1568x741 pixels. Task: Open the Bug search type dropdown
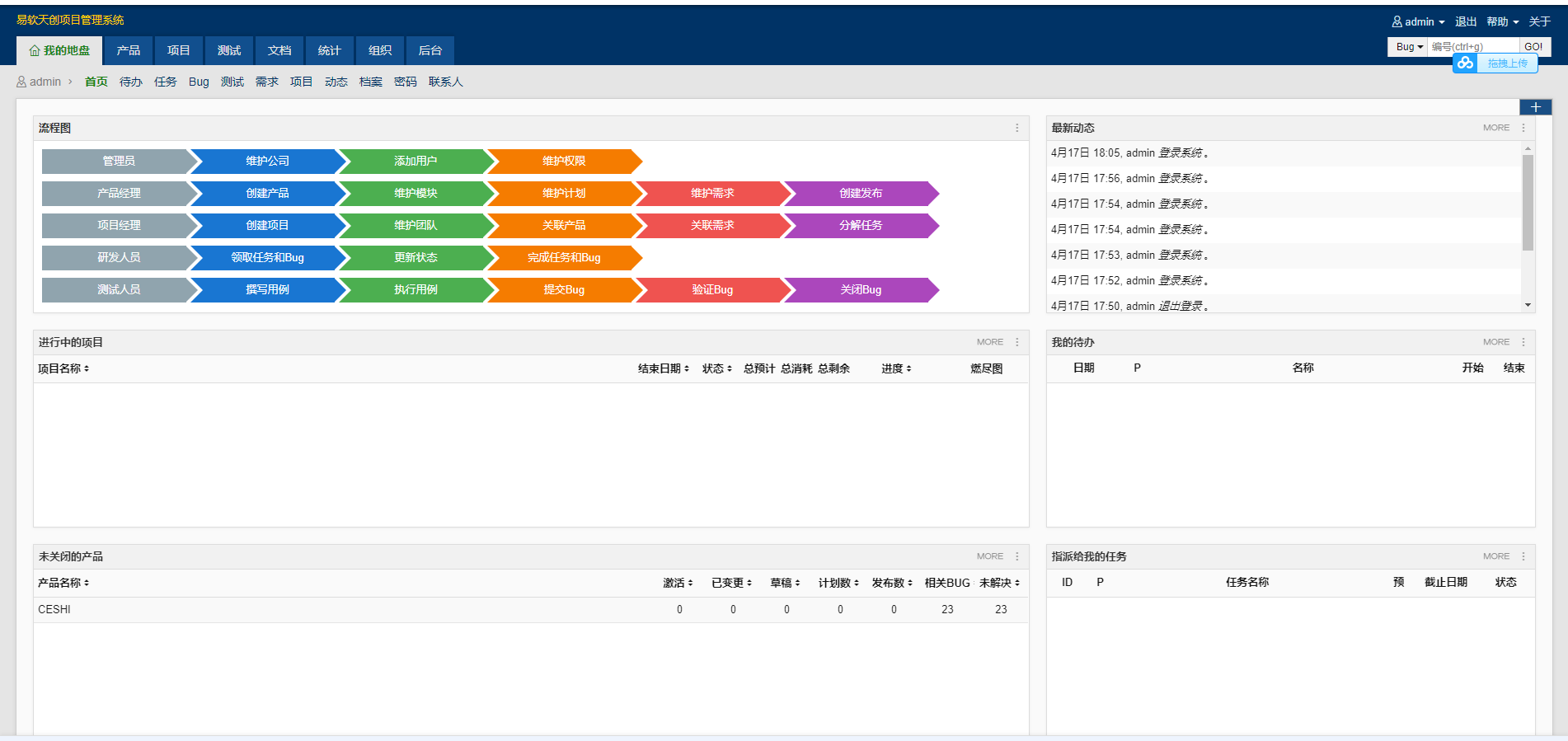[1408, 47]
